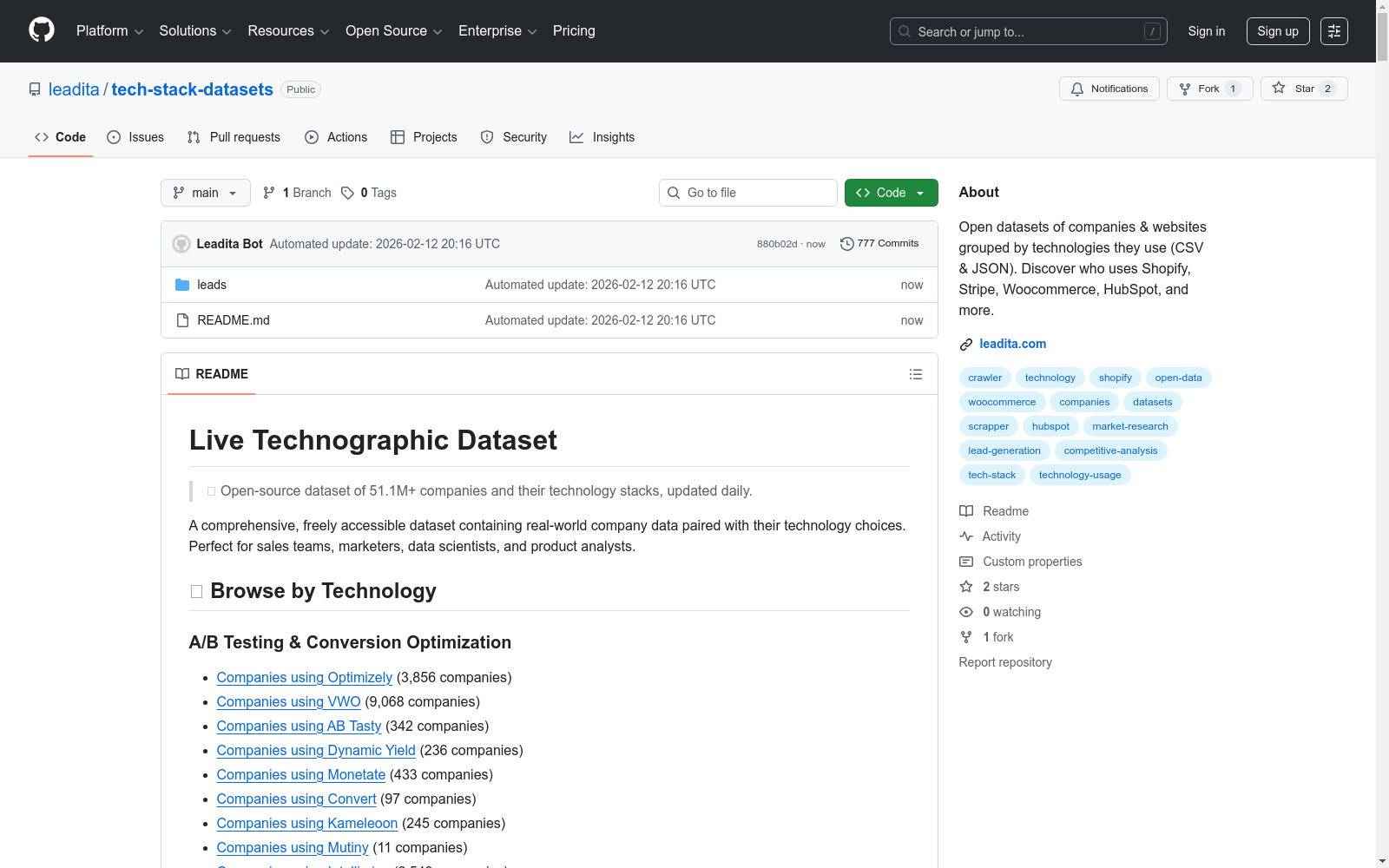Open the README outline icon
This screenshot has width=1389, height=868.
point(916,374)
